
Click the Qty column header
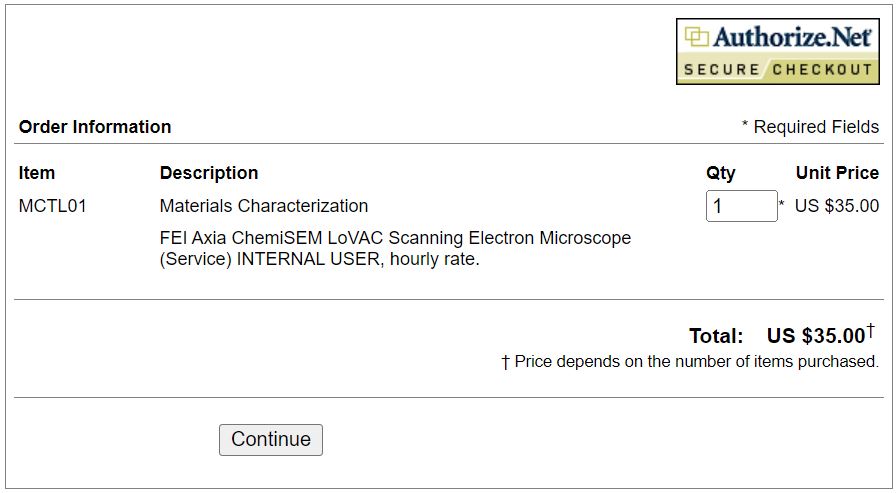(720, 173)
